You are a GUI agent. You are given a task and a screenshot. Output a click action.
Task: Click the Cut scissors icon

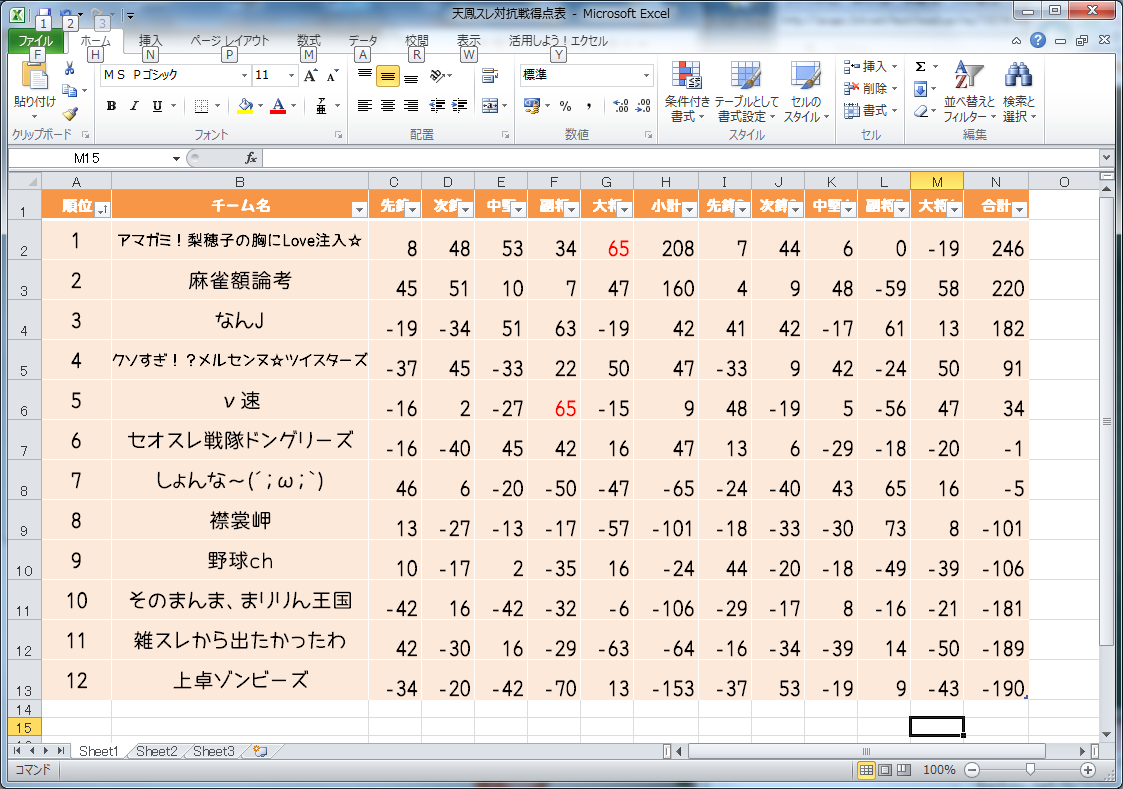click(x=70, y=68)
